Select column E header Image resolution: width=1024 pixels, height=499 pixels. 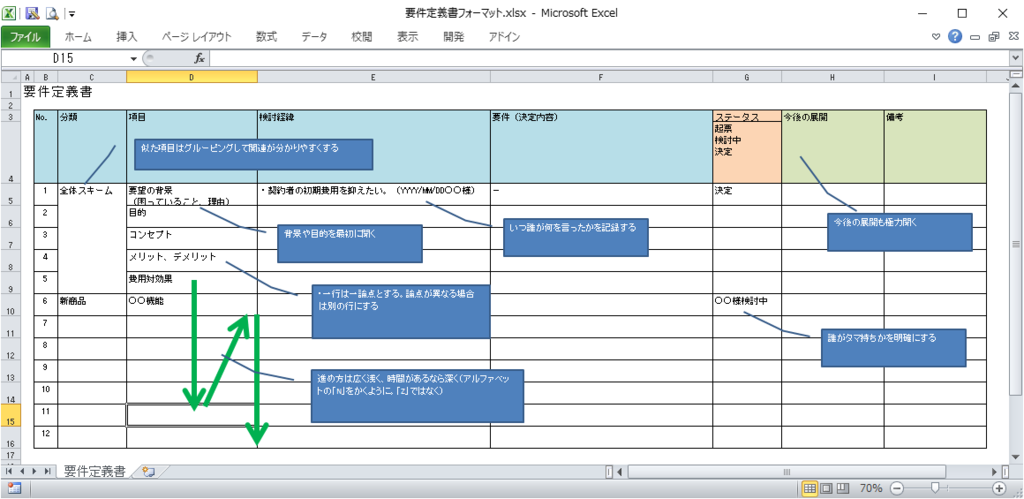click(374, 77)
